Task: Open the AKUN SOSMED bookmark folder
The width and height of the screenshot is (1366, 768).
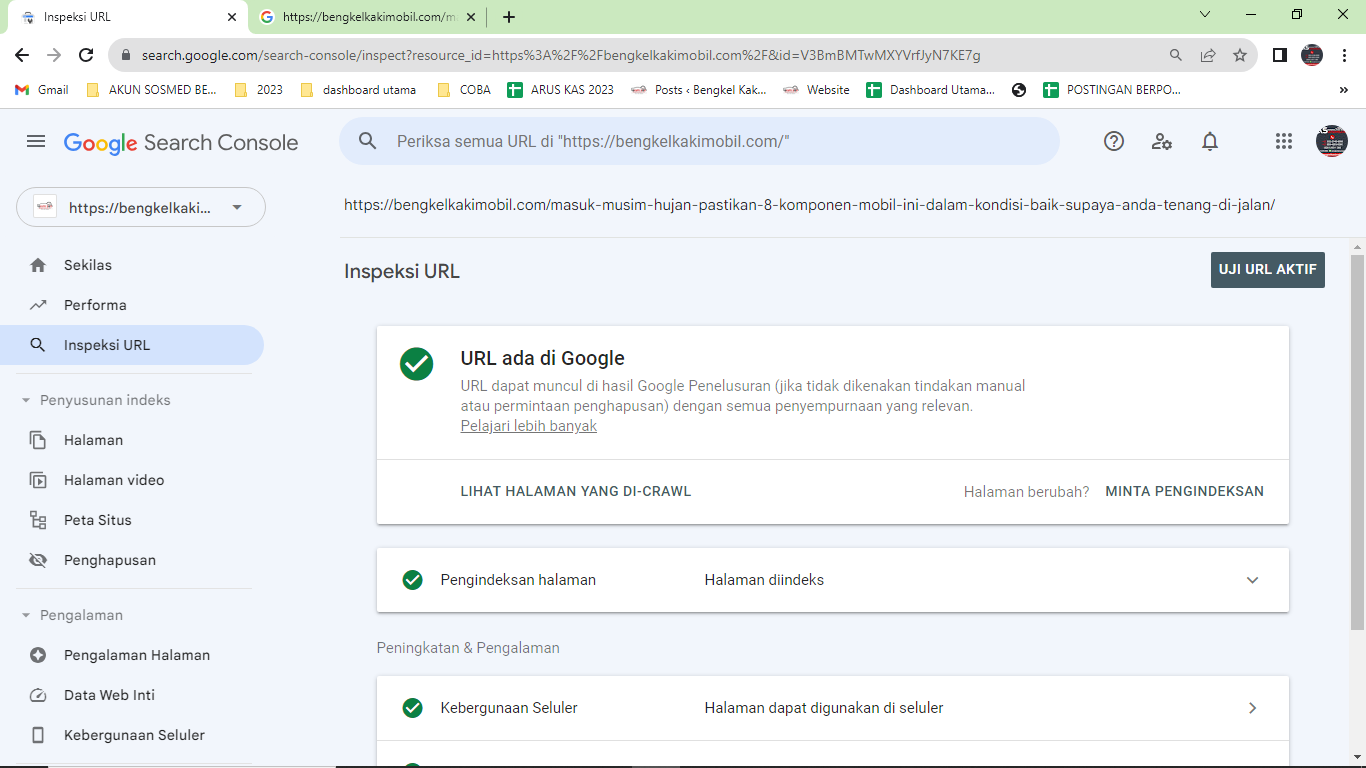Action: click(x=152, y=90)
